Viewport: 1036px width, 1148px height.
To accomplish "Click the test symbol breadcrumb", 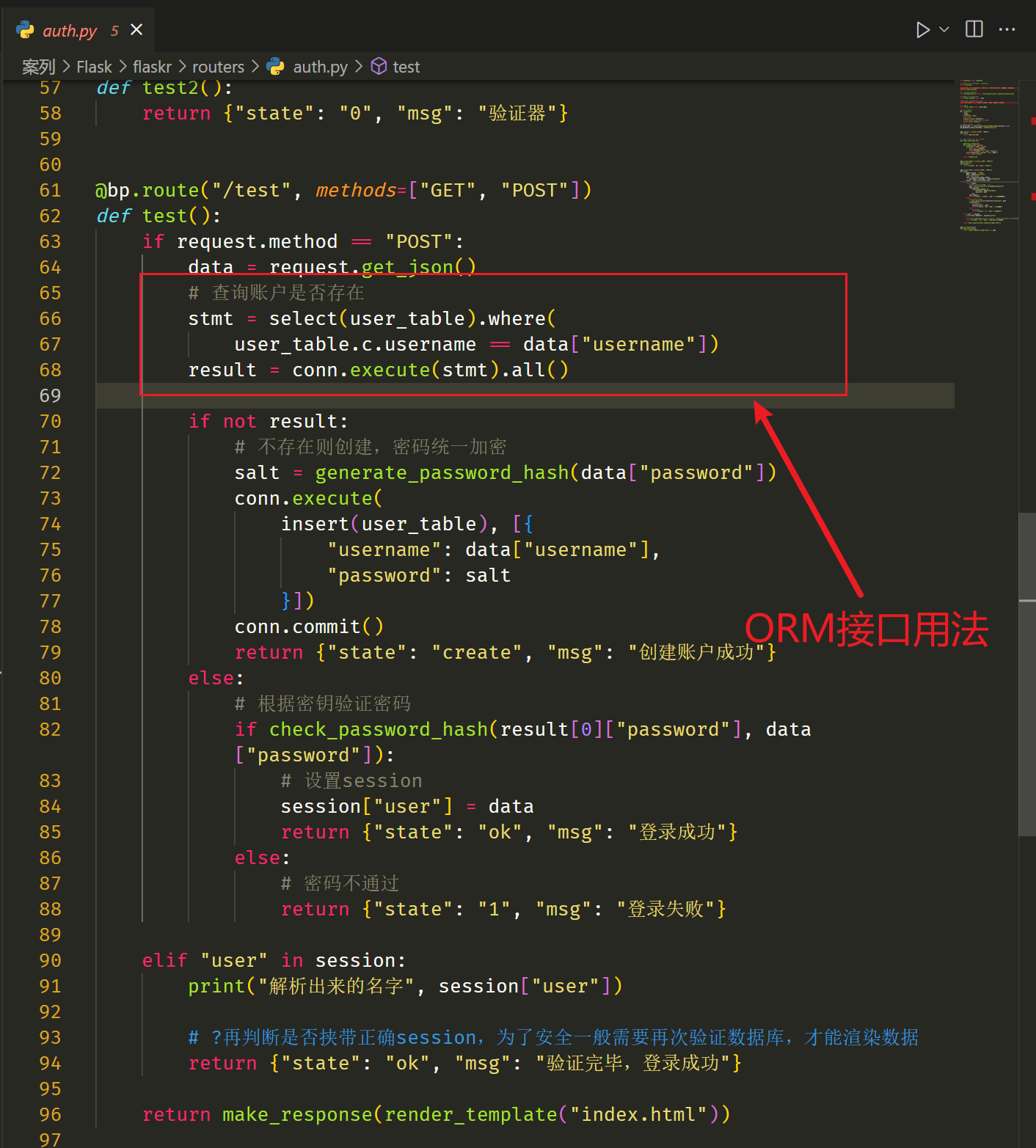I will pos(406,67).
